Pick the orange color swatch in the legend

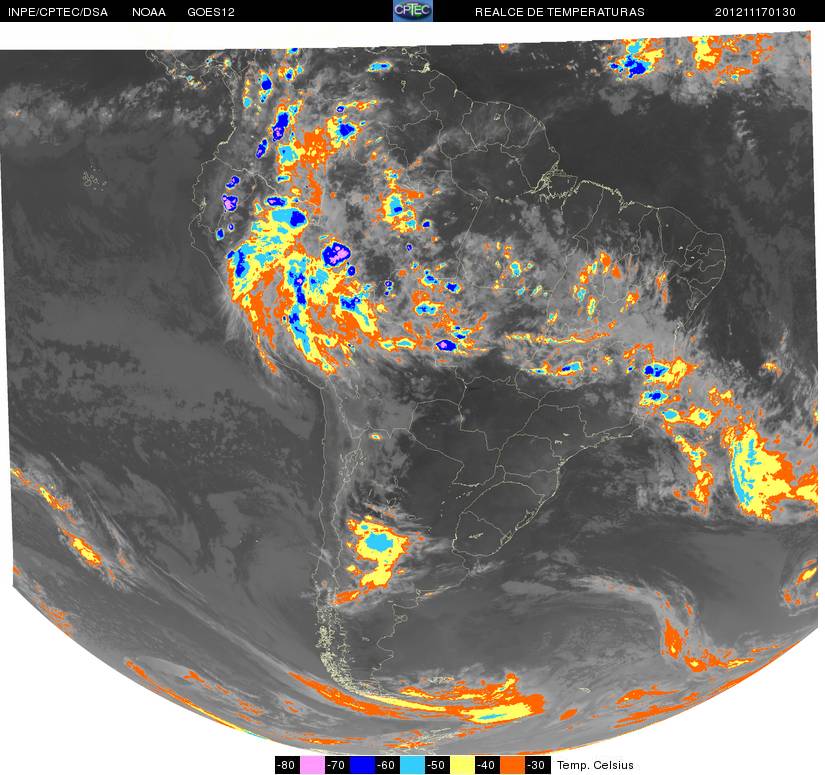click(x=513, y=765)
